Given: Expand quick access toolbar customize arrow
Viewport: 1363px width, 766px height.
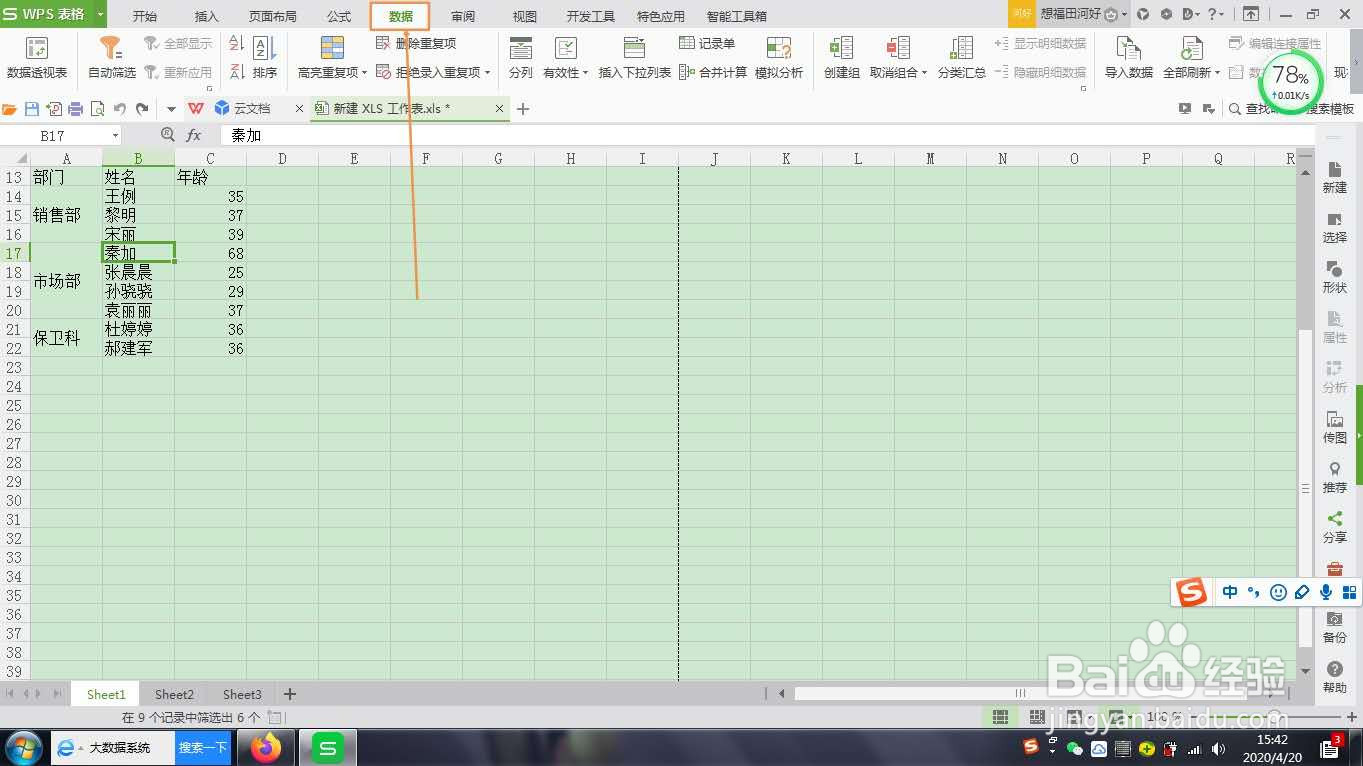Looking at the screenshot, I should point(171,109).
